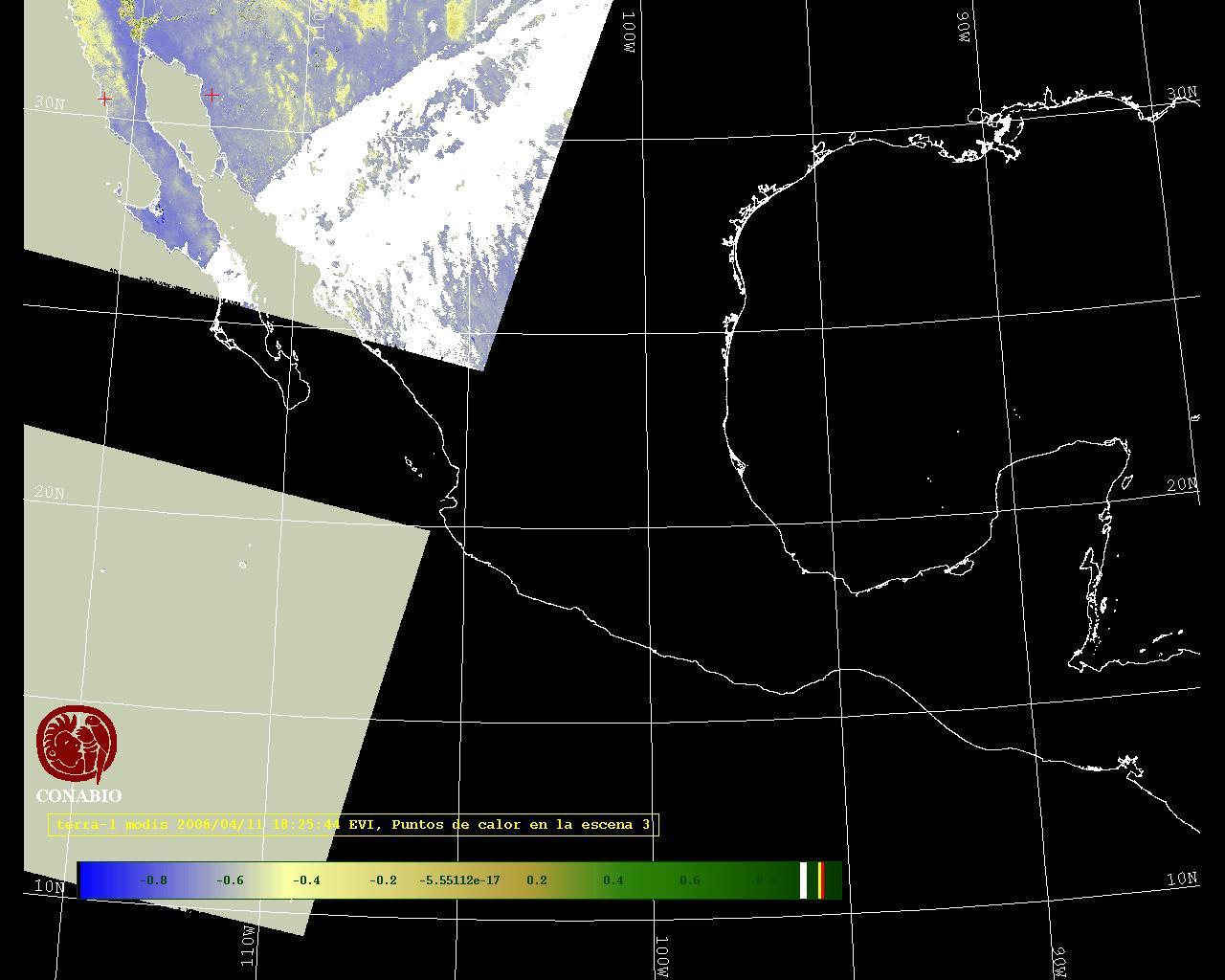Click the 100W longitude label at the top
1225x980 pixels.
[x=629, y=33]
